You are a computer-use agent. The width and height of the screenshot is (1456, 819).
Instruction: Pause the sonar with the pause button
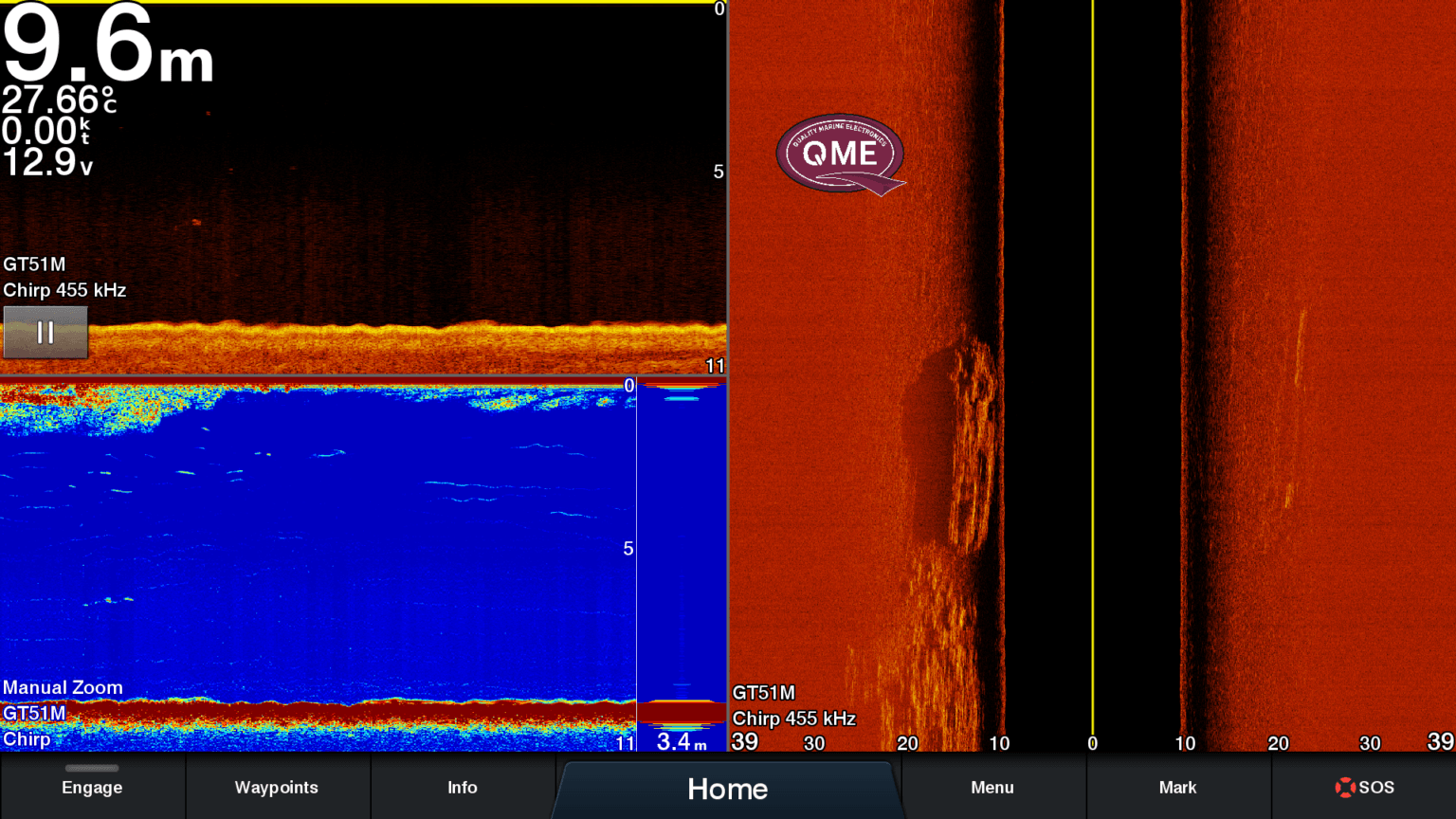click(45, 332)
